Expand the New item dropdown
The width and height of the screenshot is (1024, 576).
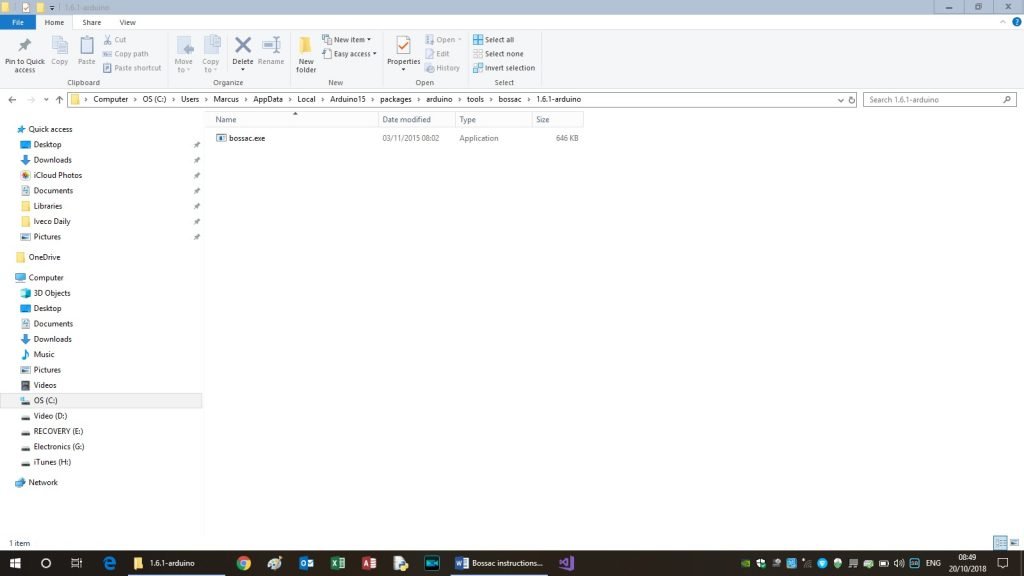pos(346,40)
